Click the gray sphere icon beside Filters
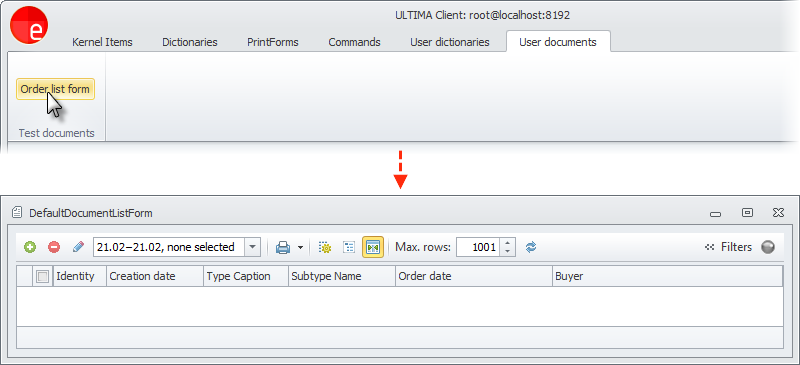The image size is (800, 365). point(767,247)
